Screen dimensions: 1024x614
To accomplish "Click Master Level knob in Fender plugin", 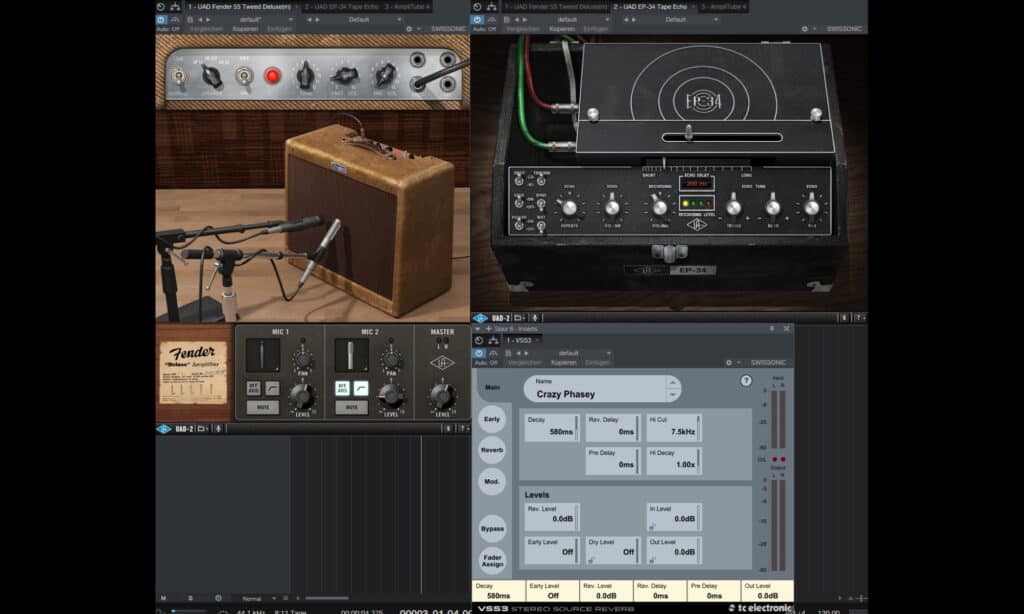I will pos(442,396).
